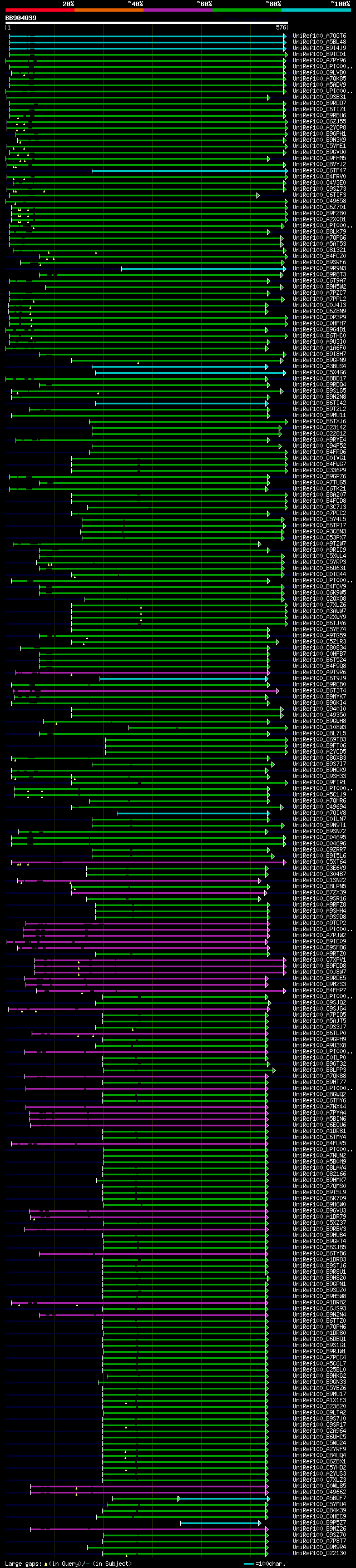Viewport: 356px width, 1568px height.
Task: Open hit UniRef100_A7PY96
Action: 319,60
